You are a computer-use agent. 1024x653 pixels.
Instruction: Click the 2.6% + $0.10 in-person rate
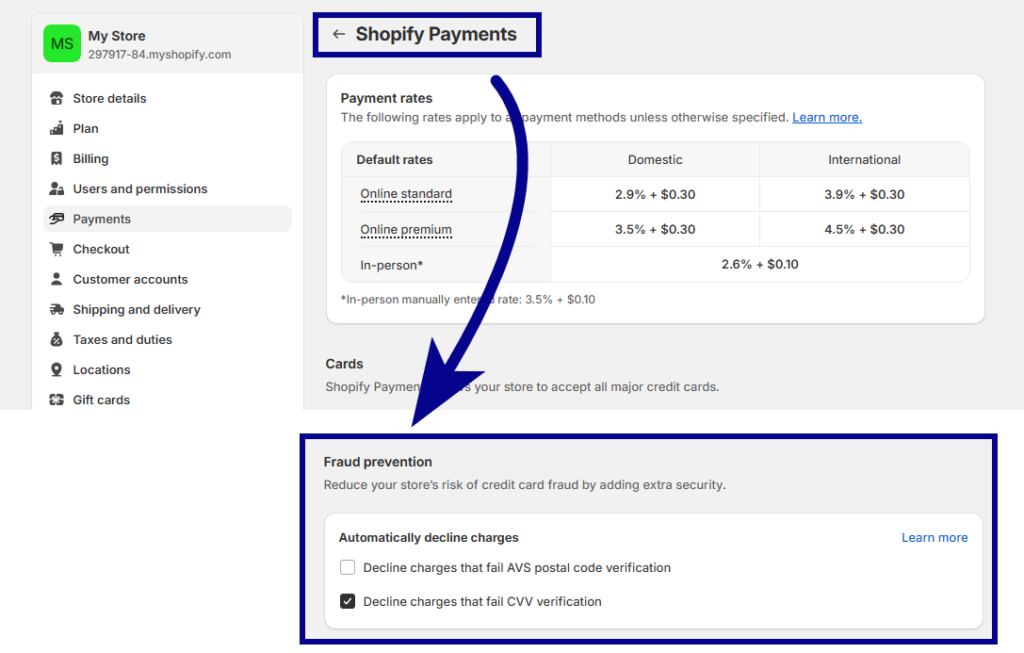(x=760, y=264)
